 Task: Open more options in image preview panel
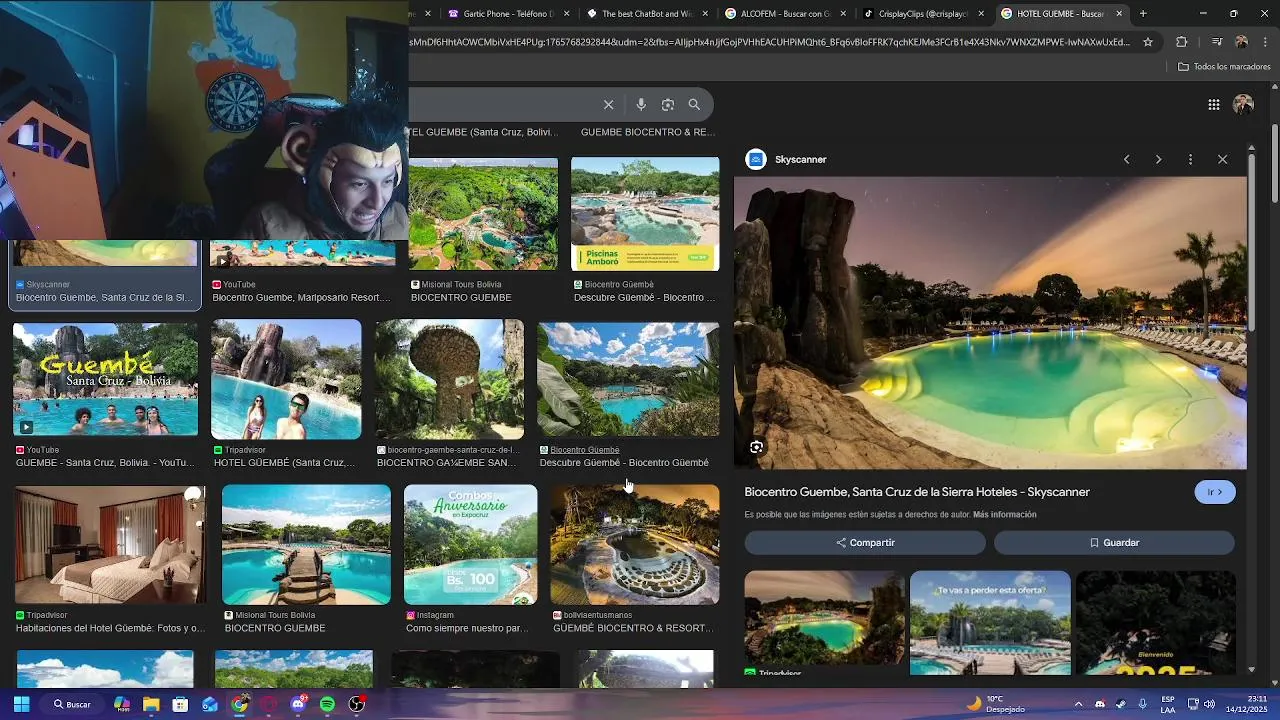1190,159
